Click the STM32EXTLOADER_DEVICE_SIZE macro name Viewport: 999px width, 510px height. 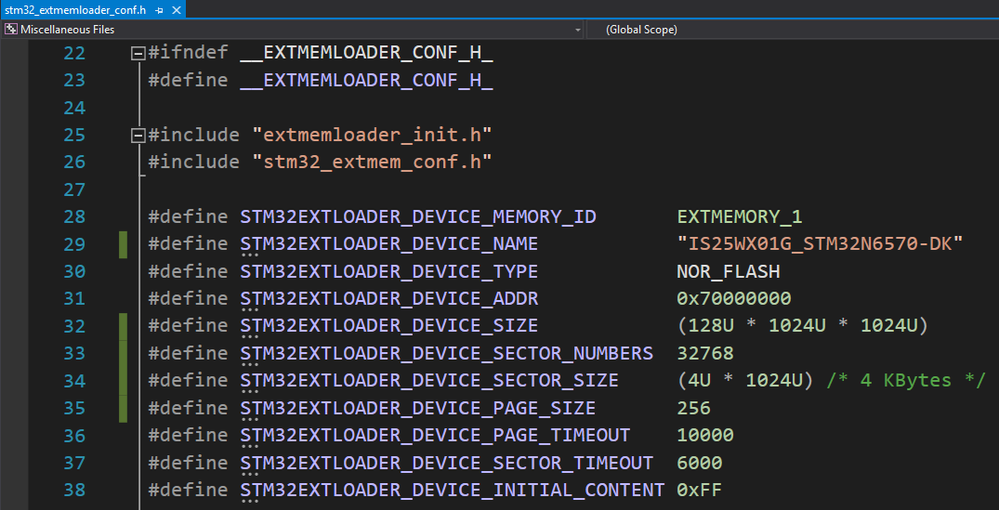pyautogui.click(x=389, y=326)
